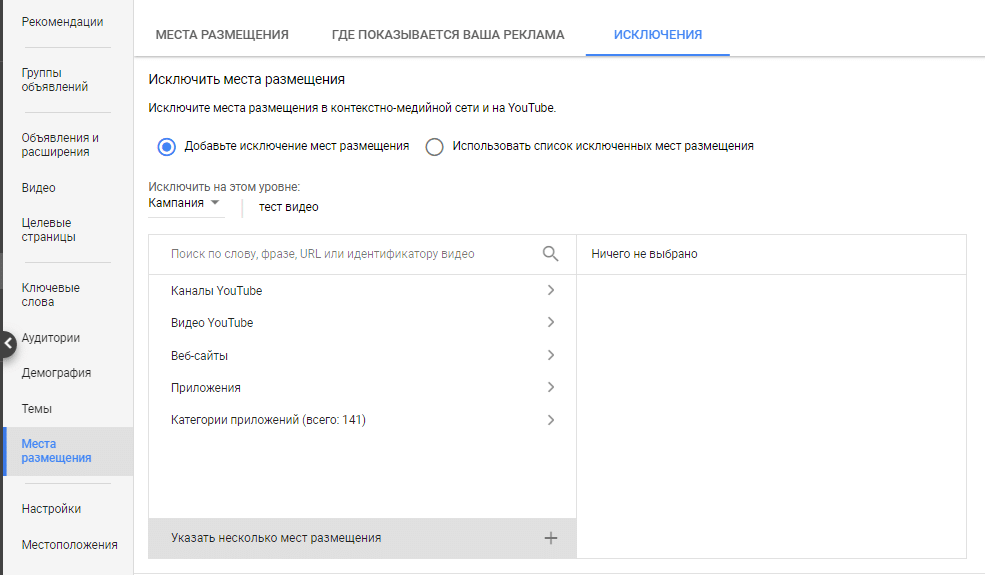Click the plus icon for multiple placements
This screenshot has width=985, height=575.
pyautogui.click(x=551, y=538)
